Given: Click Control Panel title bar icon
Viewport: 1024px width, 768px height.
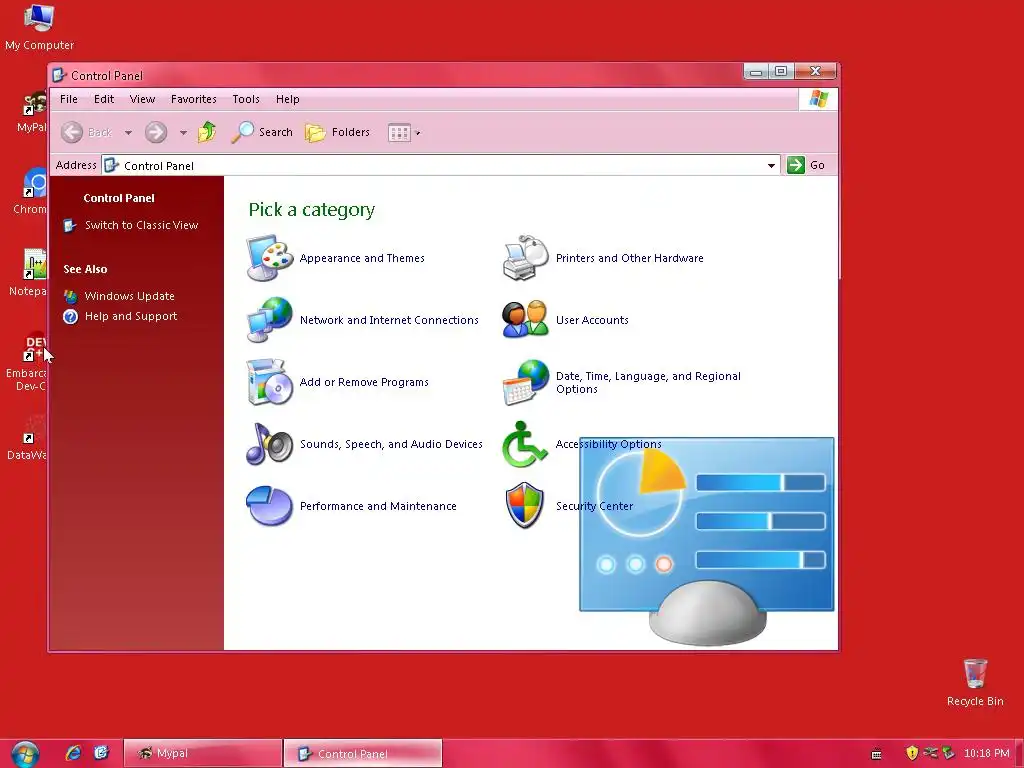Looking at the screenshot, I should (59, 75).
